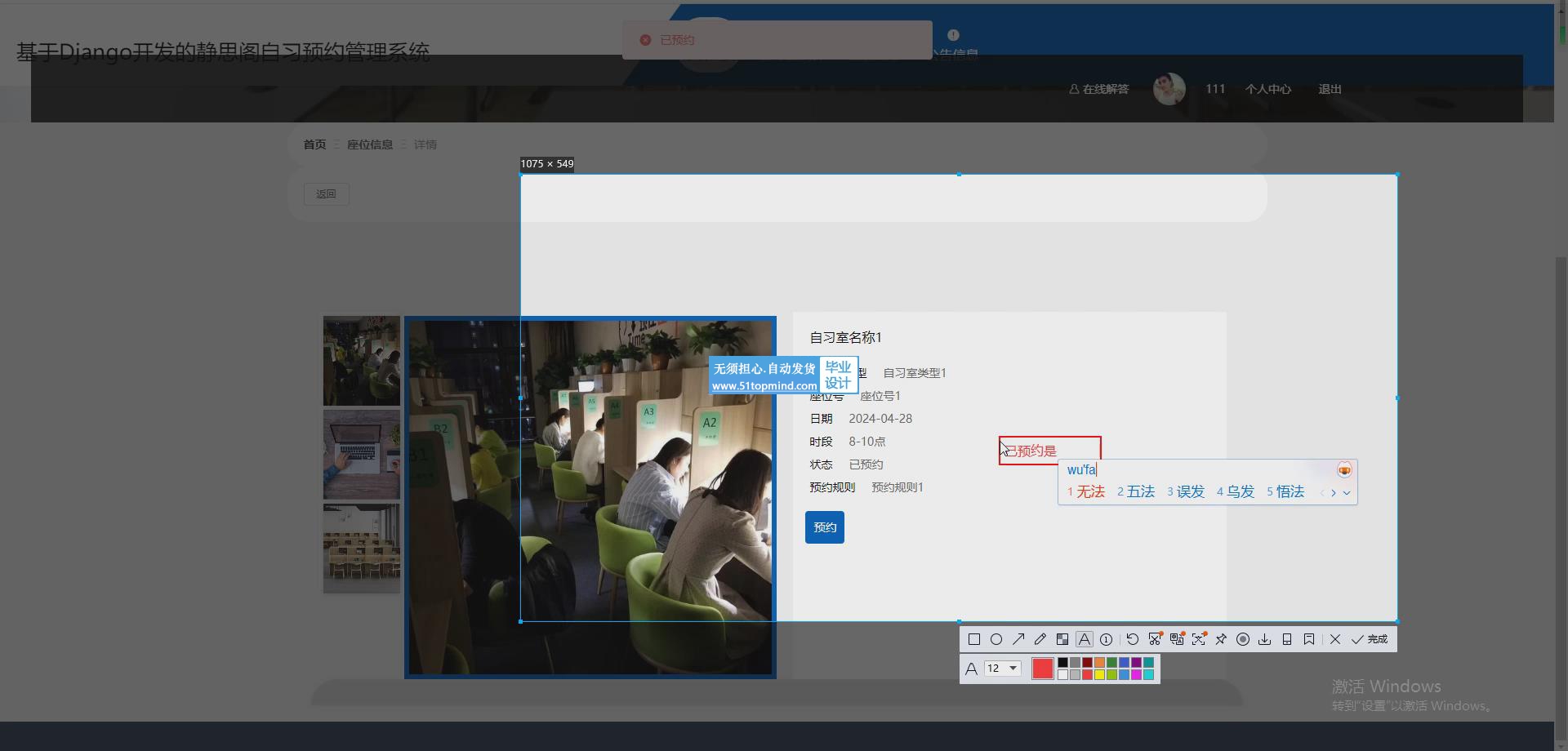Click the username 111
Image resolution: width=1568 pixels, height=751 pixels.
tap(1215, 89)
